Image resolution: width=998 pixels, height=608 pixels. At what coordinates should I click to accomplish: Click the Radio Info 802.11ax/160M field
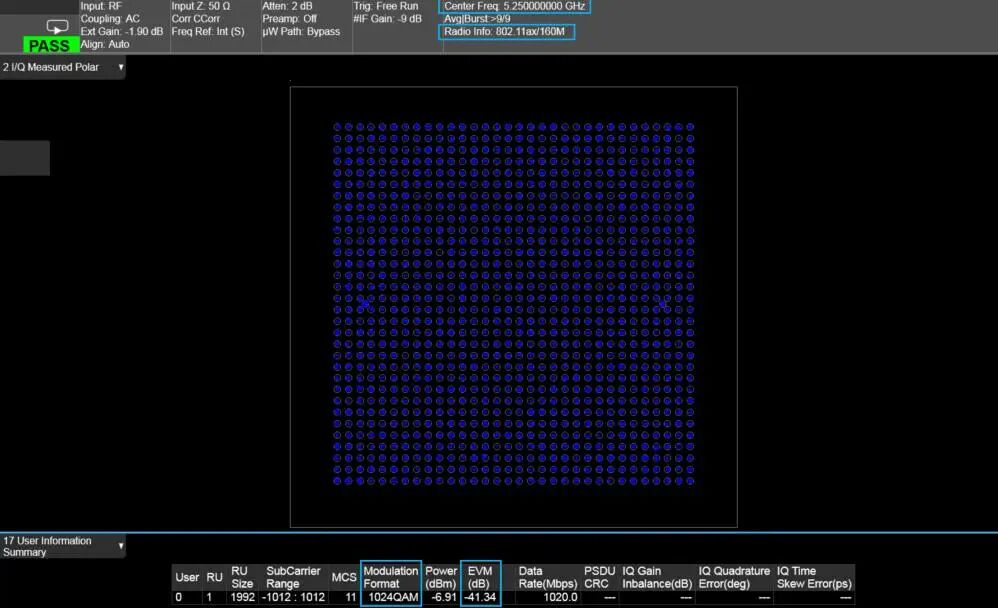508,32
